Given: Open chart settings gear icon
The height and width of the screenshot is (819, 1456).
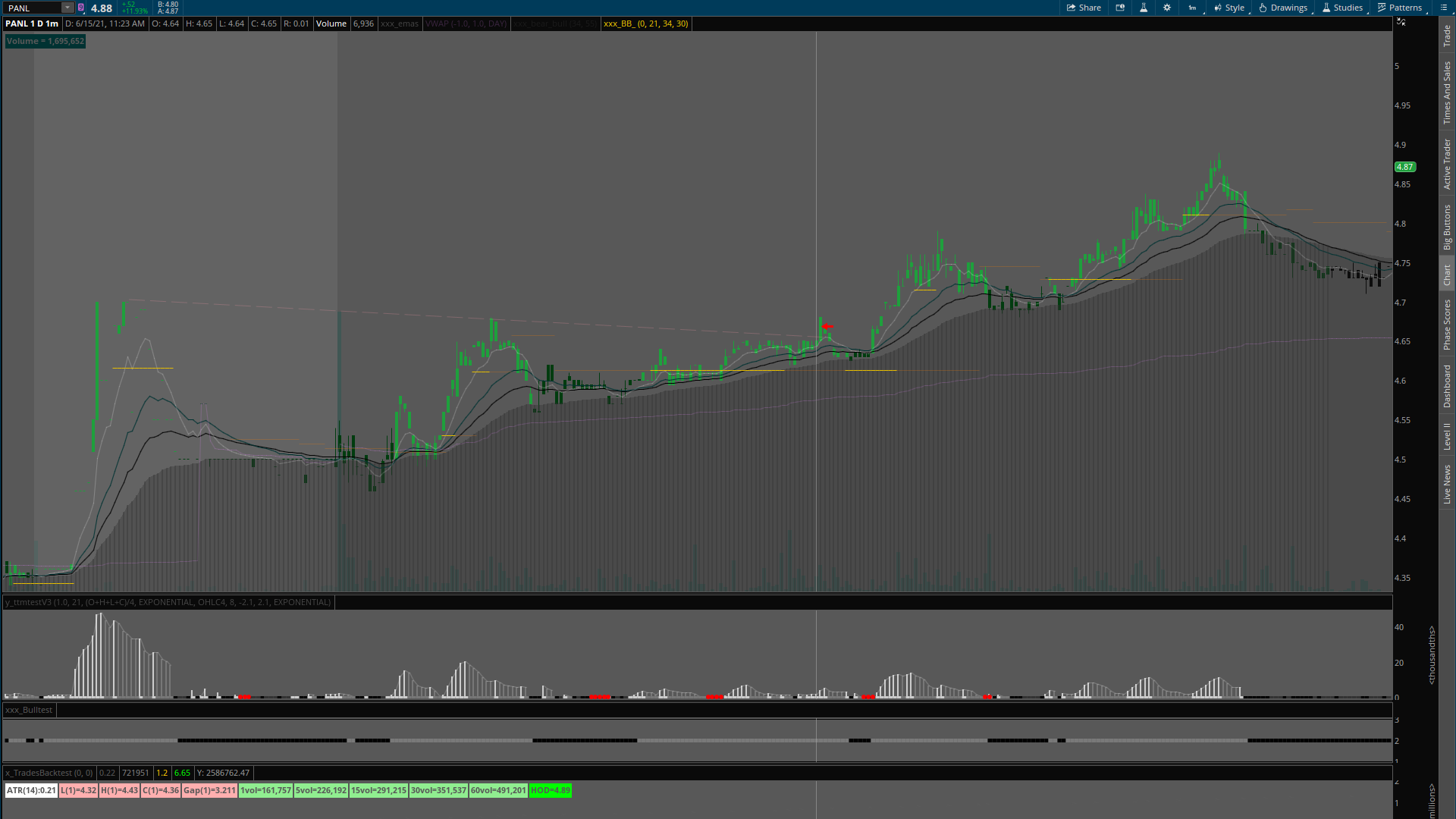Looking at the screenshot, I should click(1167, 8).
